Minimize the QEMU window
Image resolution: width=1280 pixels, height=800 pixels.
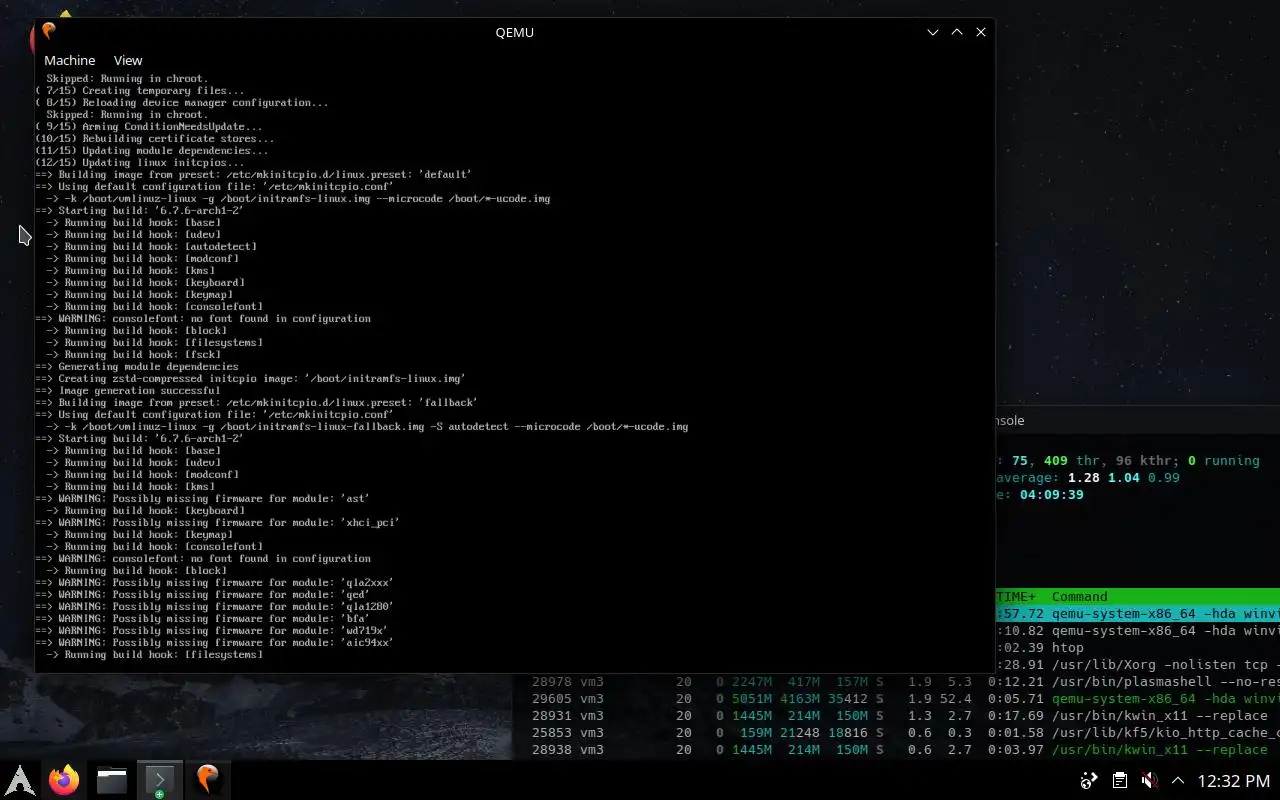[933, 32]
